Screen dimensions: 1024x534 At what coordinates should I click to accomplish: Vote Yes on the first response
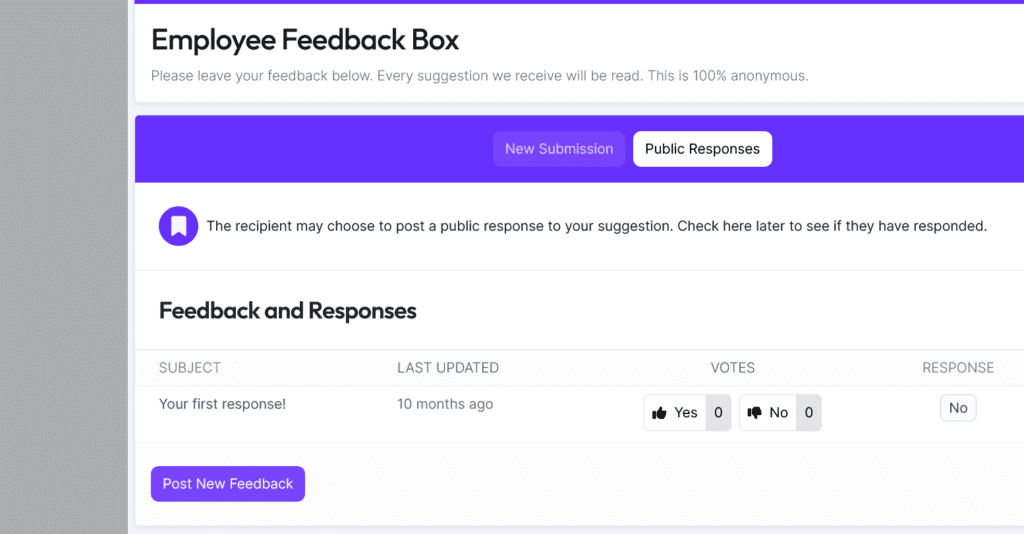[x=675, y=413]
